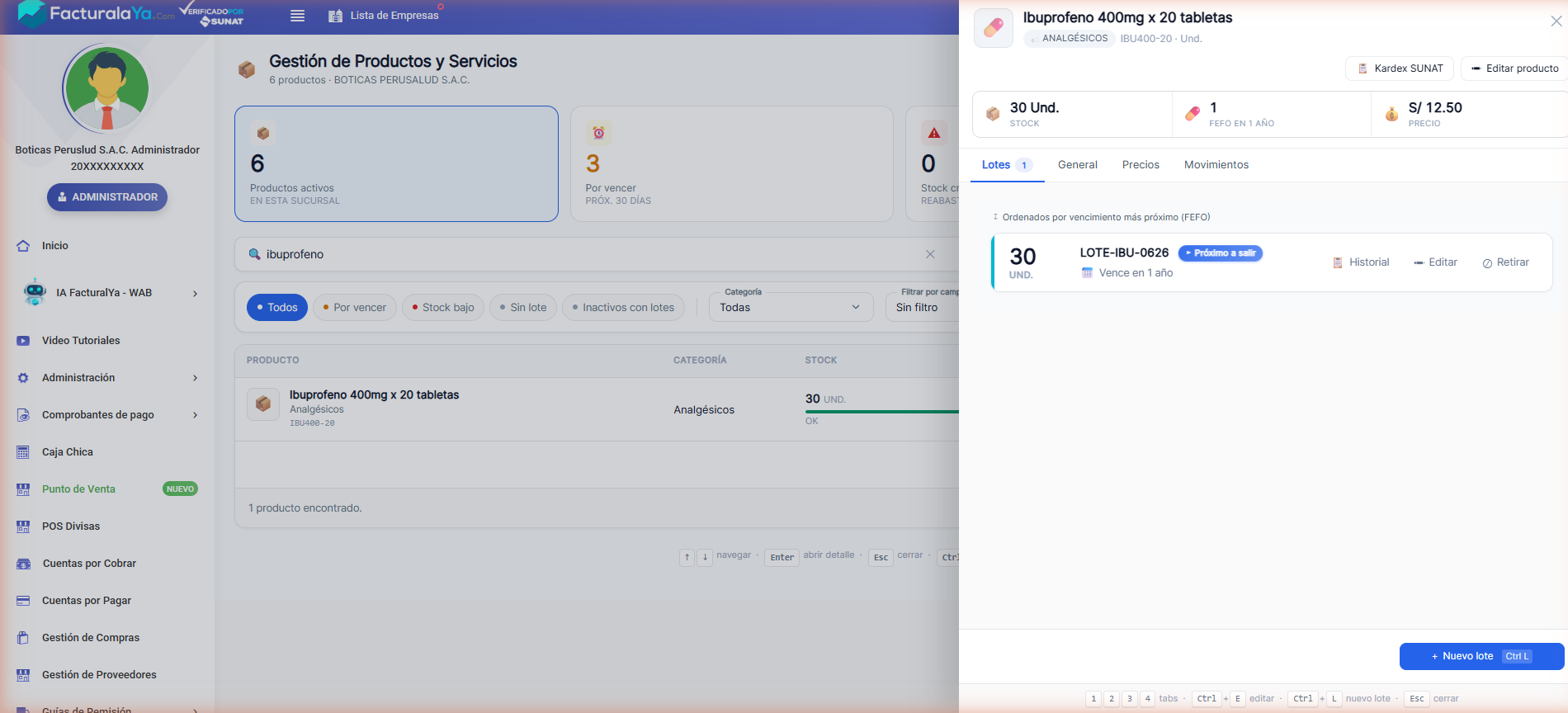Click the Próximo a salir badge
This screenshot has height=713, width=1568.
(1220, 253)
